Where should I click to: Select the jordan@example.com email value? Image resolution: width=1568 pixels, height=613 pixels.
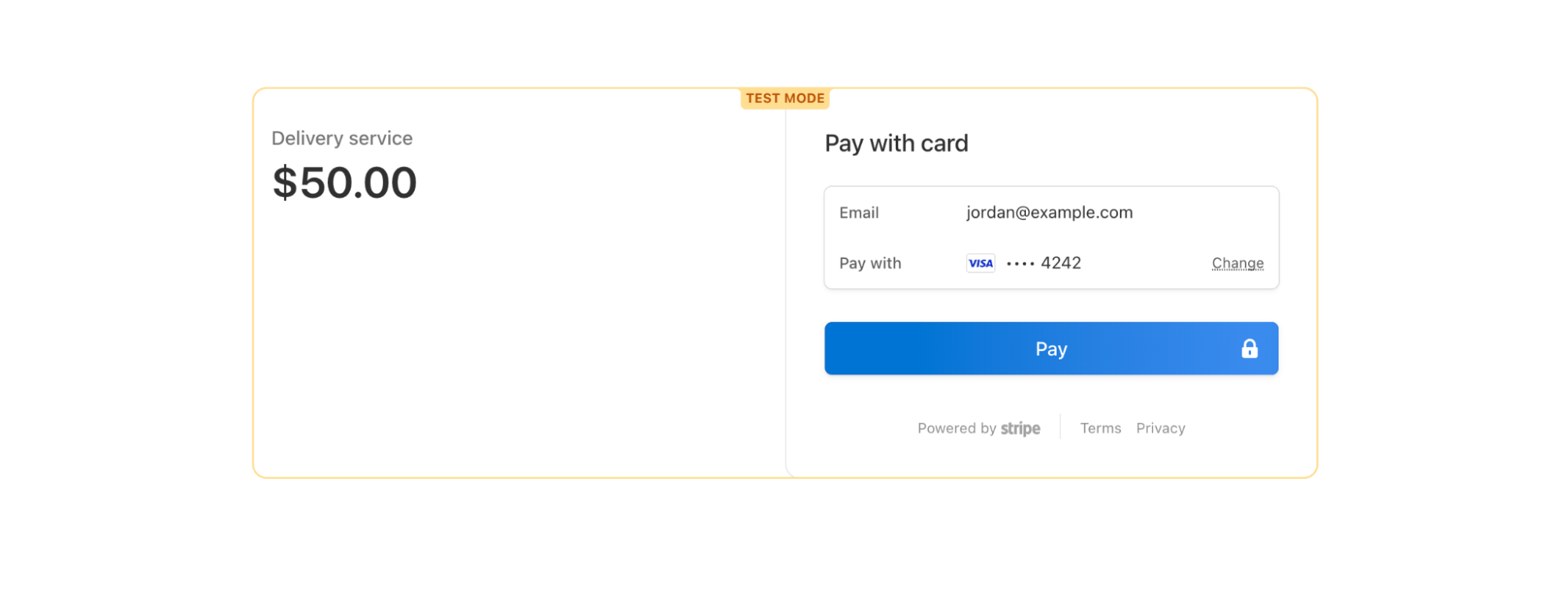[1049, 213]
